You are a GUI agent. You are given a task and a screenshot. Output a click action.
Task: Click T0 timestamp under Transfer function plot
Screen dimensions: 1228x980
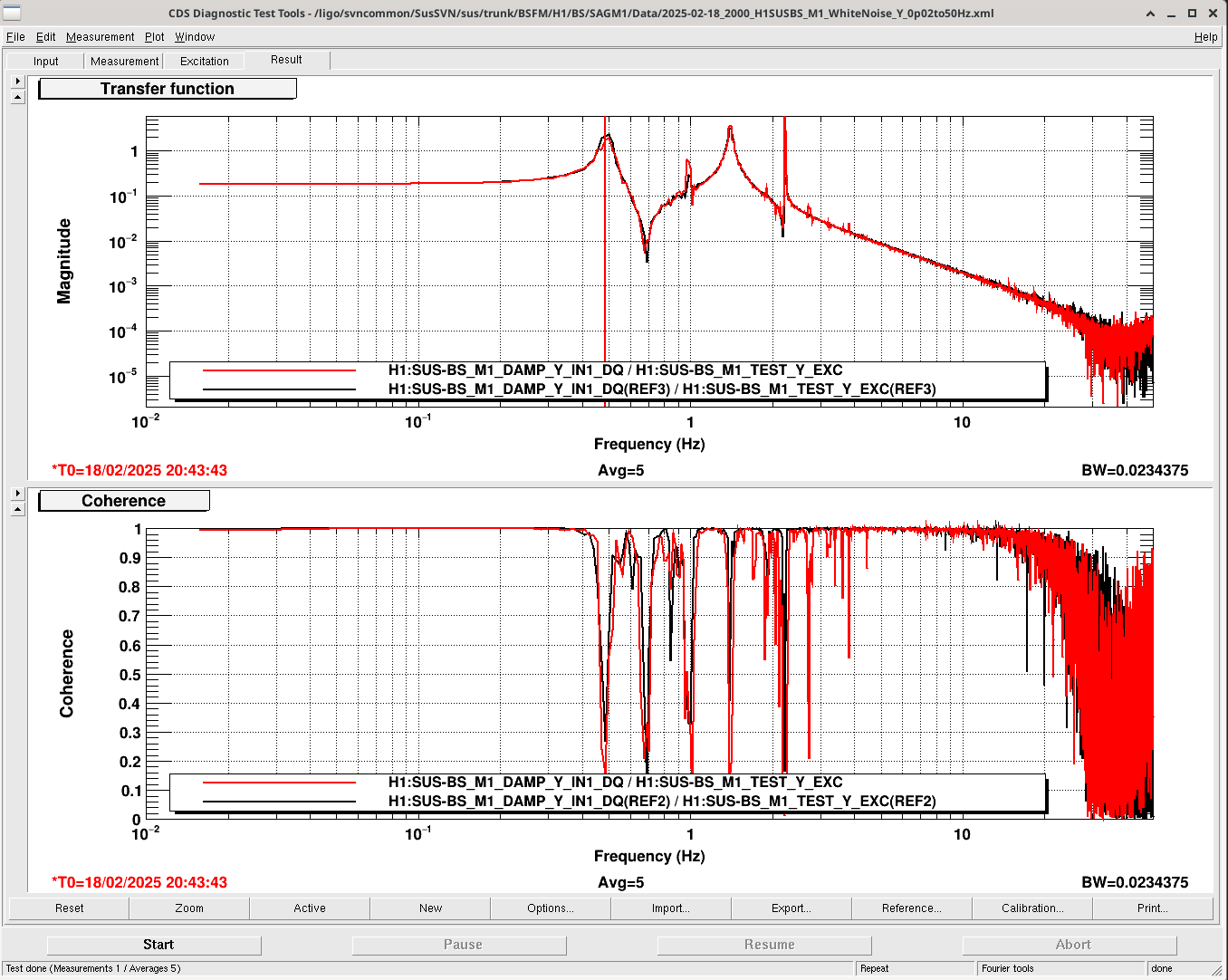point(139,470)
